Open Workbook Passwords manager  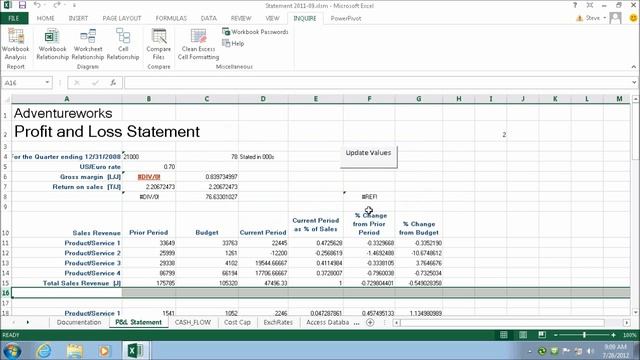coord(255,32)
